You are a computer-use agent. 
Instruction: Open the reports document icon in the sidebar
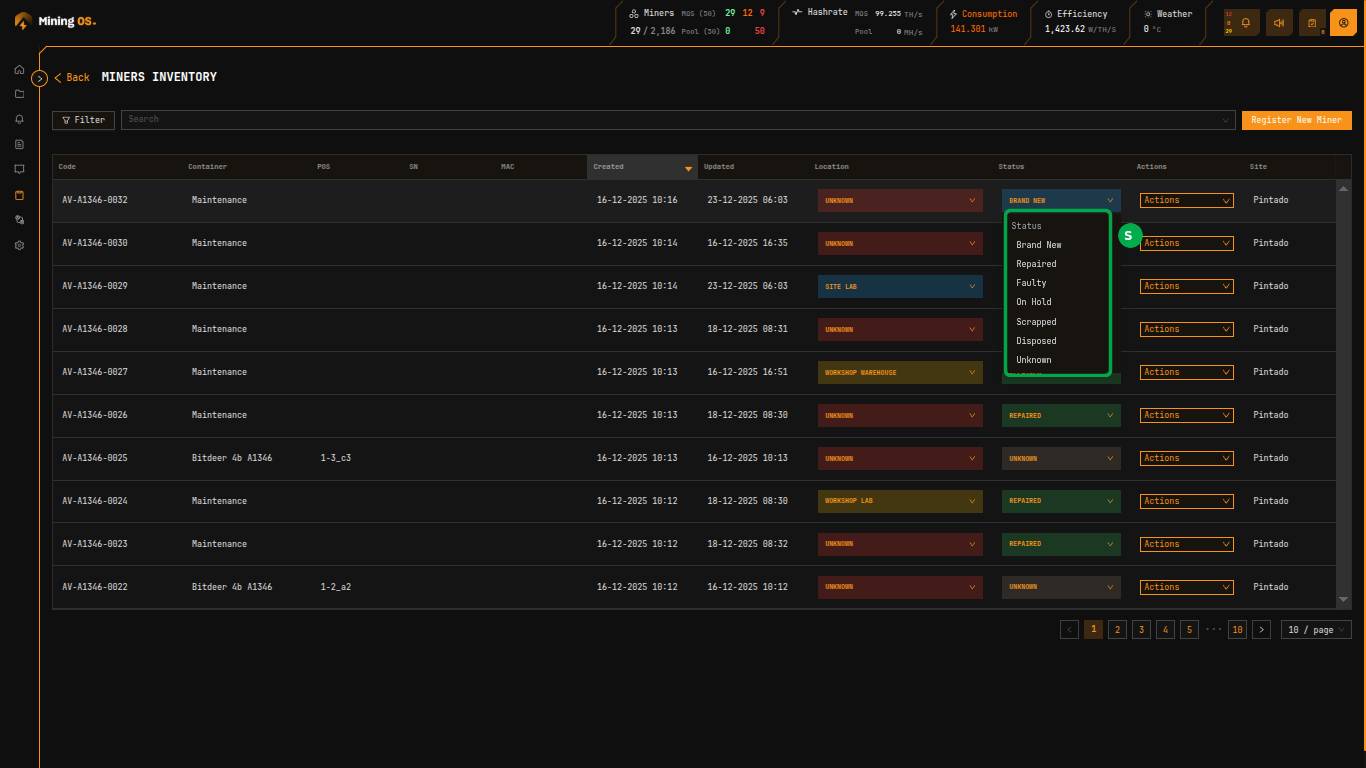(18, 144)
